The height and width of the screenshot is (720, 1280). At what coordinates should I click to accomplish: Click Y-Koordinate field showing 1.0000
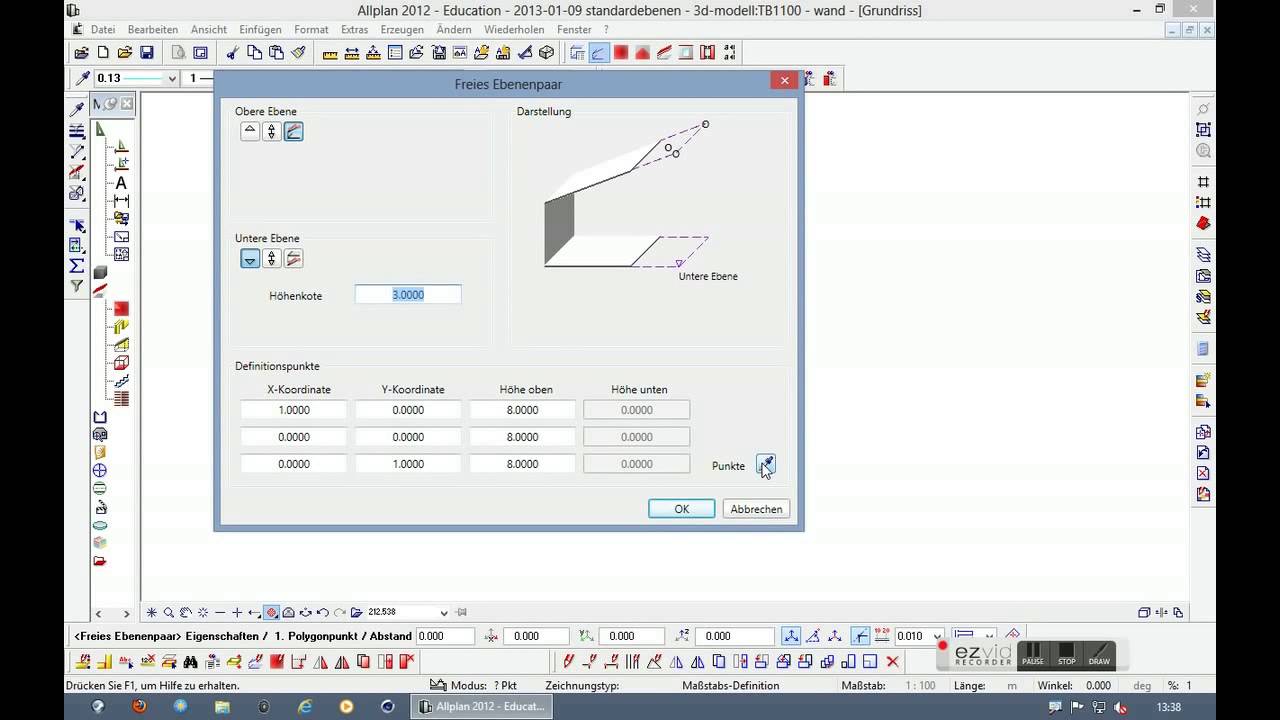coord(408,464)
